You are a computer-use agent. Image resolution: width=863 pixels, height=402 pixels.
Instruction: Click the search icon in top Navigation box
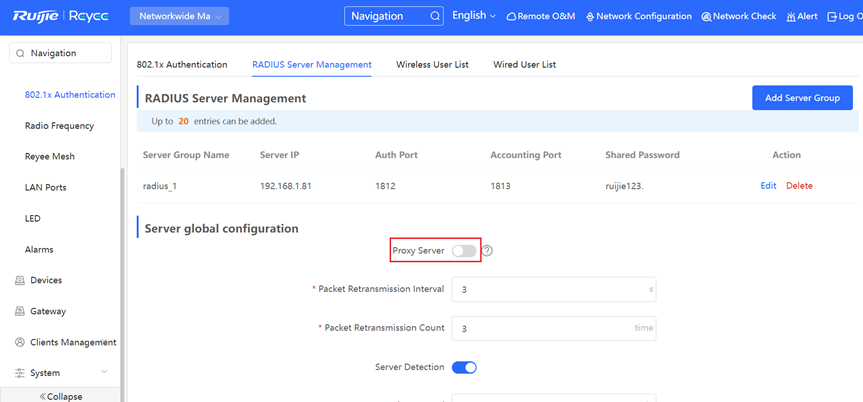435,16
